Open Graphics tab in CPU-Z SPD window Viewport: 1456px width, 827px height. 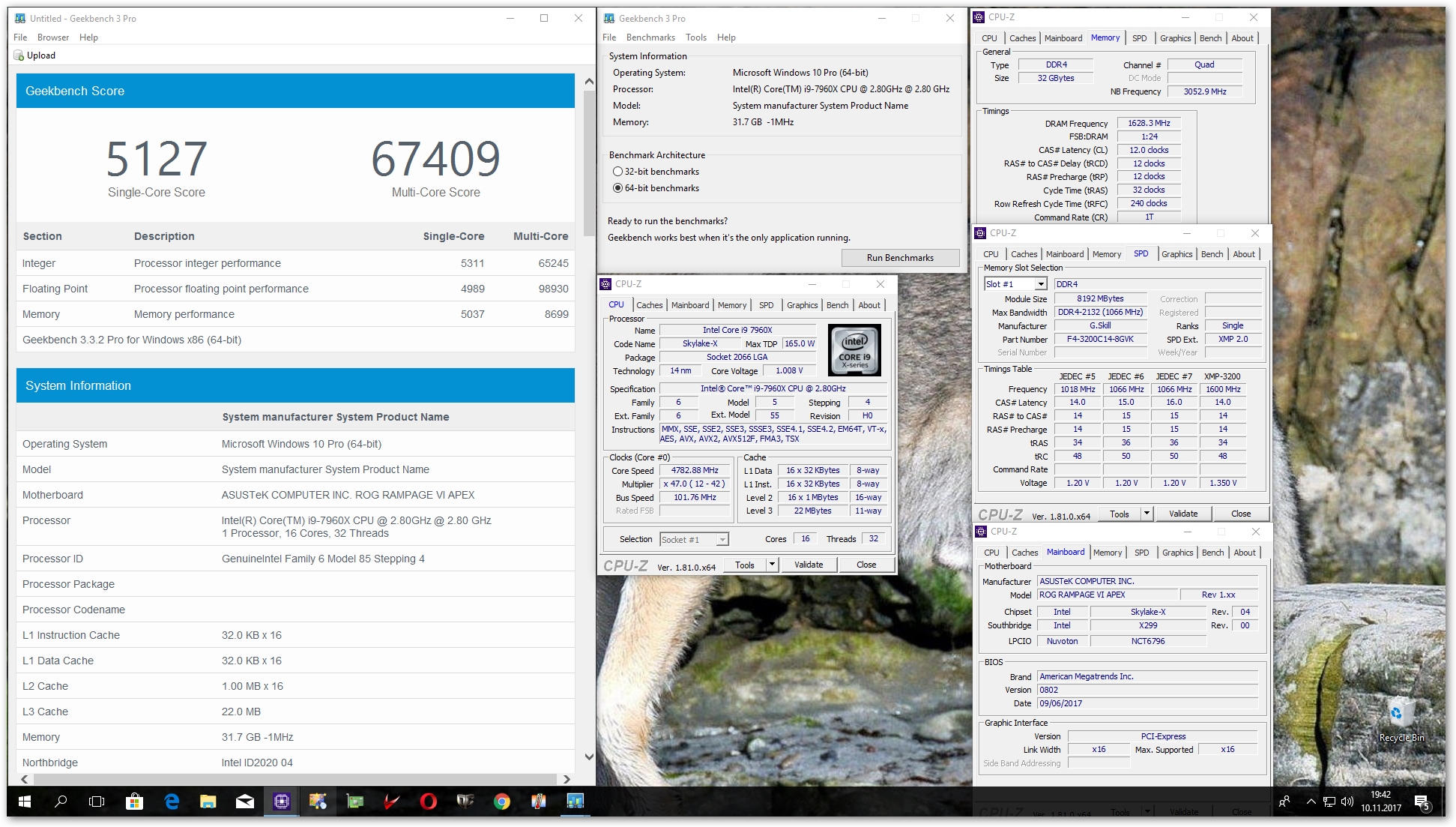coord(1176,254)
